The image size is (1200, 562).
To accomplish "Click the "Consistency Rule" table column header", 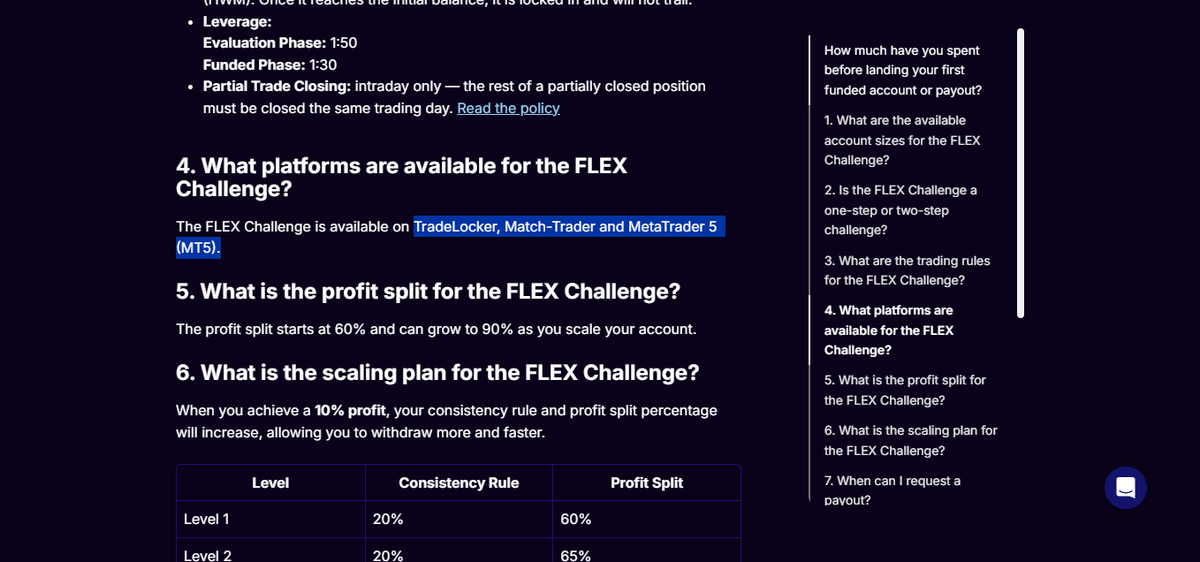I will point(459,483).
